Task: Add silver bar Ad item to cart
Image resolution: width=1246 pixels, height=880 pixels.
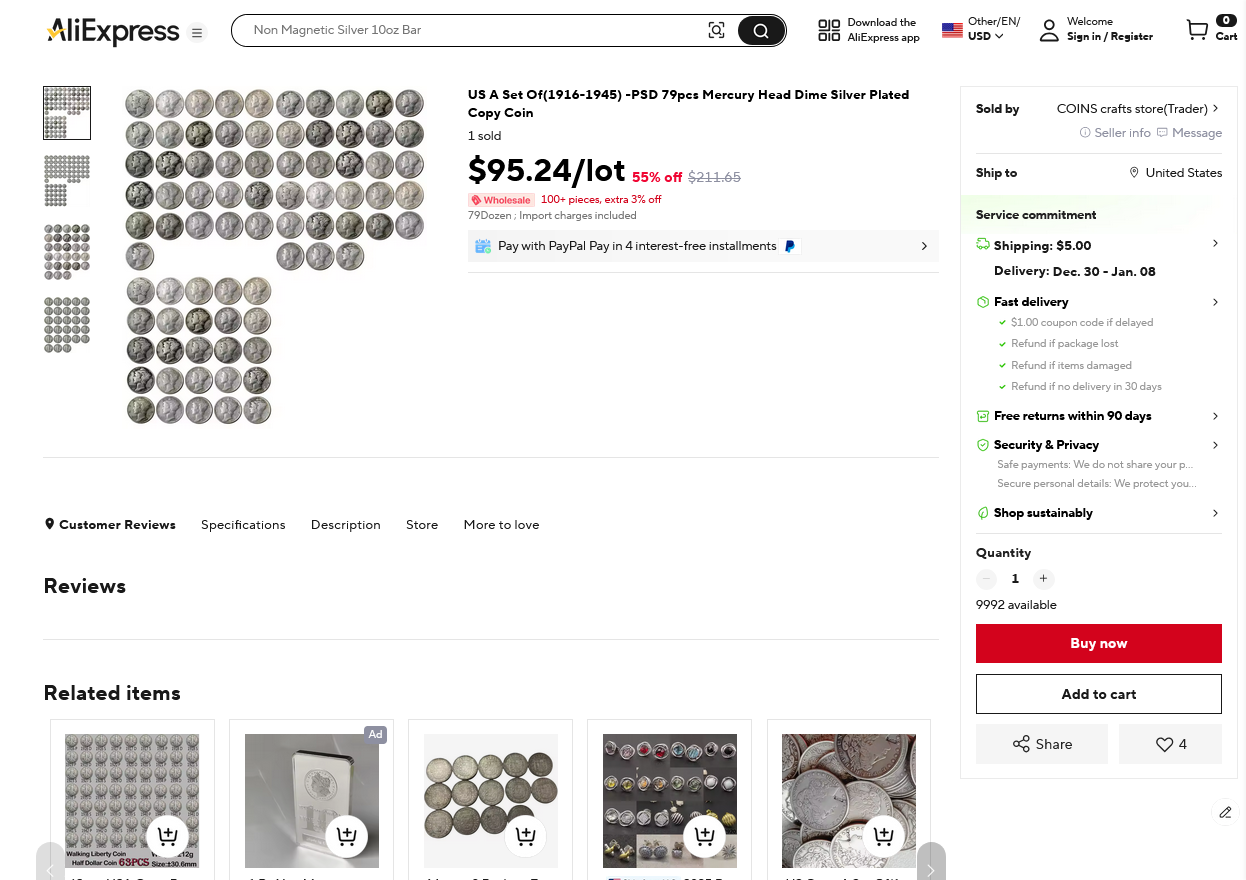Action: click(x=347, y=836)
